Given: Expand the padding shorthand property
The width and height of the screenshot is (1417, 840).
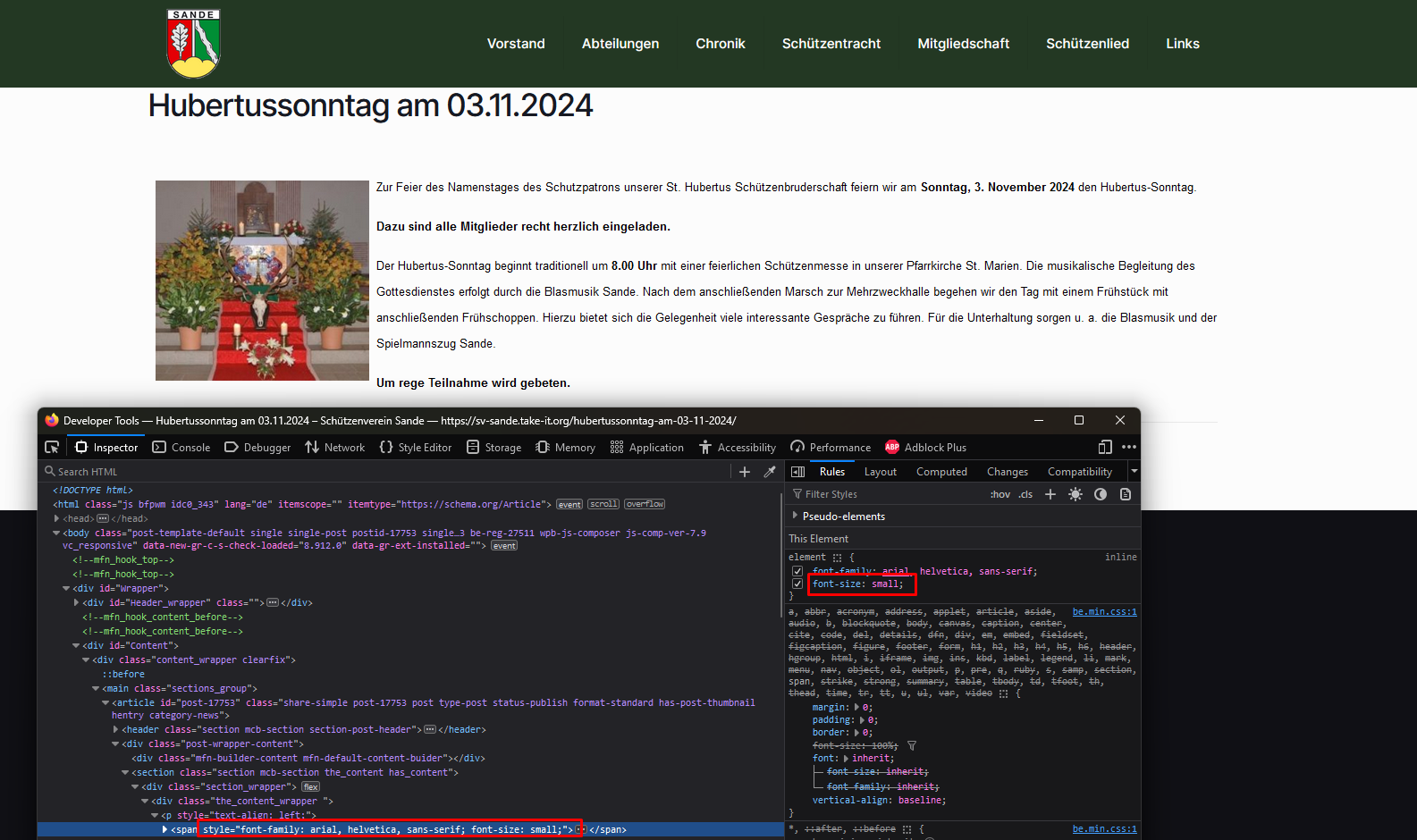Looking at the screenshot, I should click(x=864, y=719).
